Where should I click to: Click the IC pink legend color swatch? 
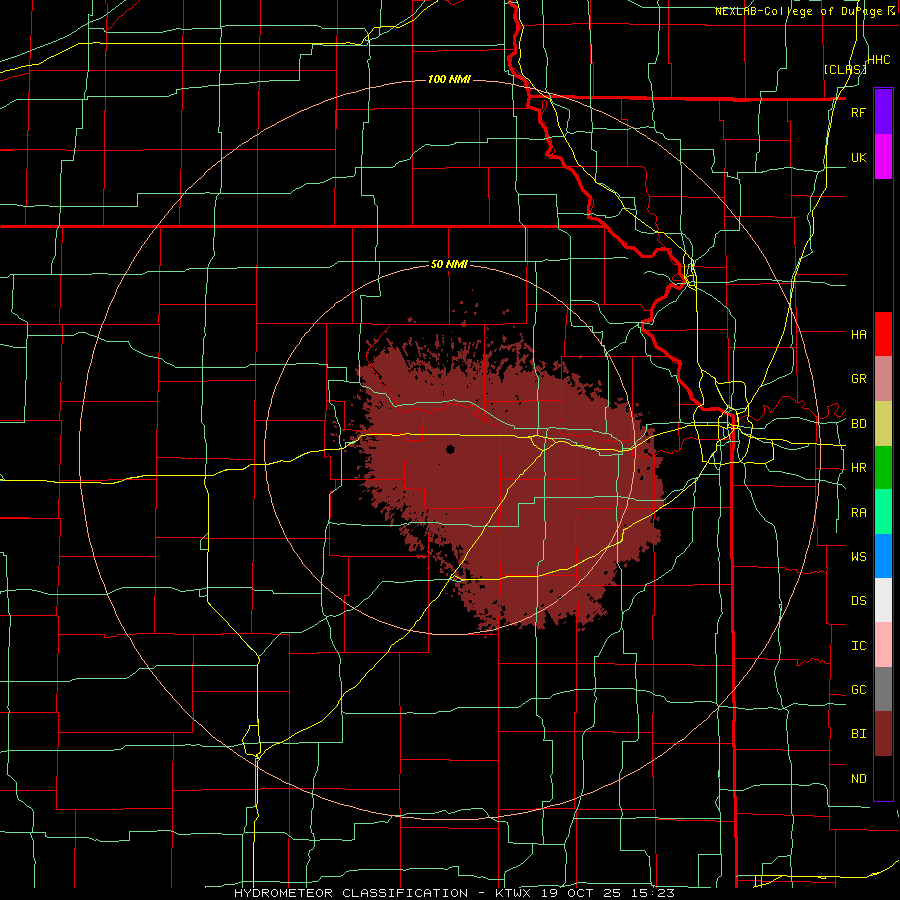pyautogui.click(x=883, y=645)
